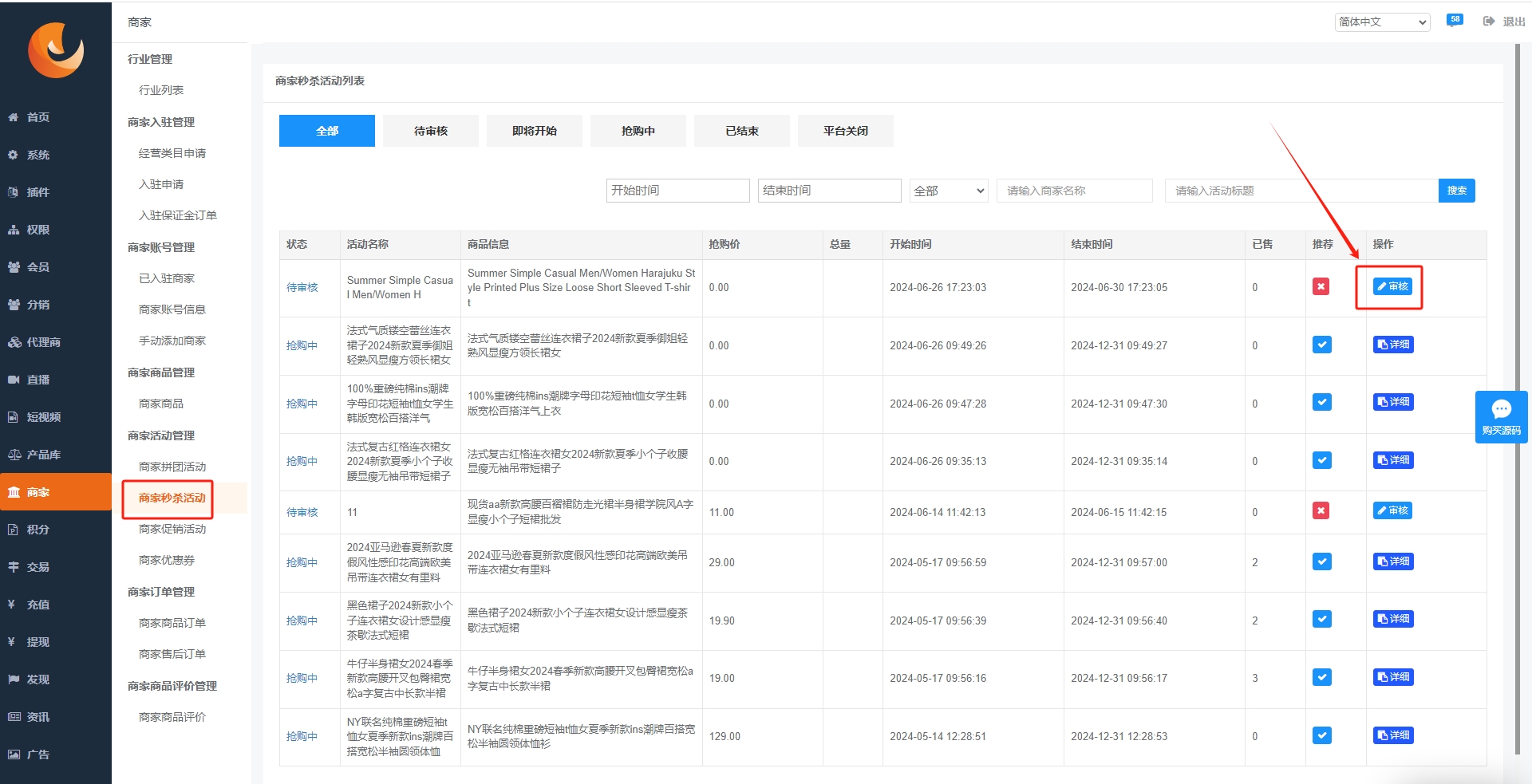Screen dimensions: 1532x784
Task: Switch to the 全部 tab
Action: [327, 131]
